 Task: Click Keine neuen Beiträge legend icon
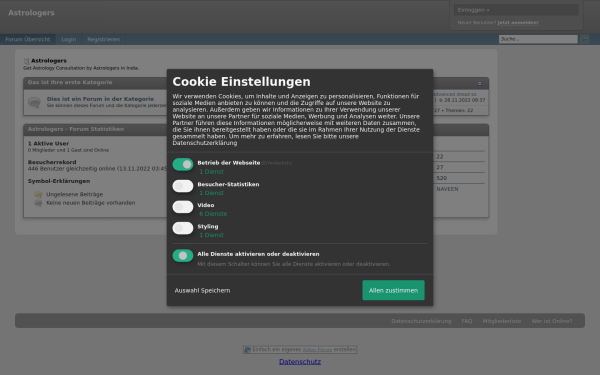[x=38, y=203]
